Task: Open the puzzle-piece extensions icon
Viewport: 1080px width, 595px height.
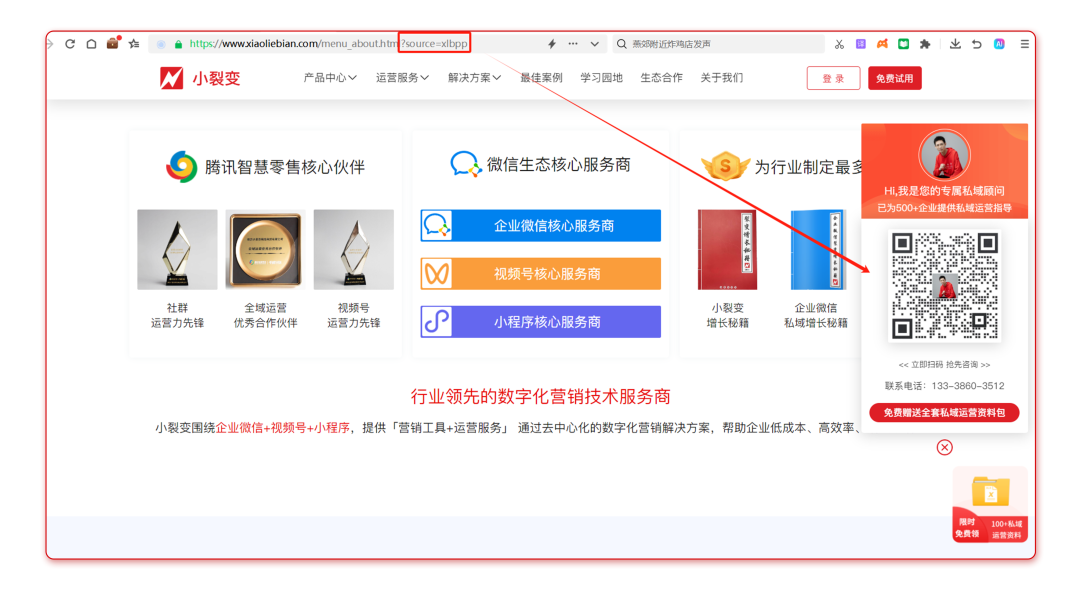Action: click(925, 44)
